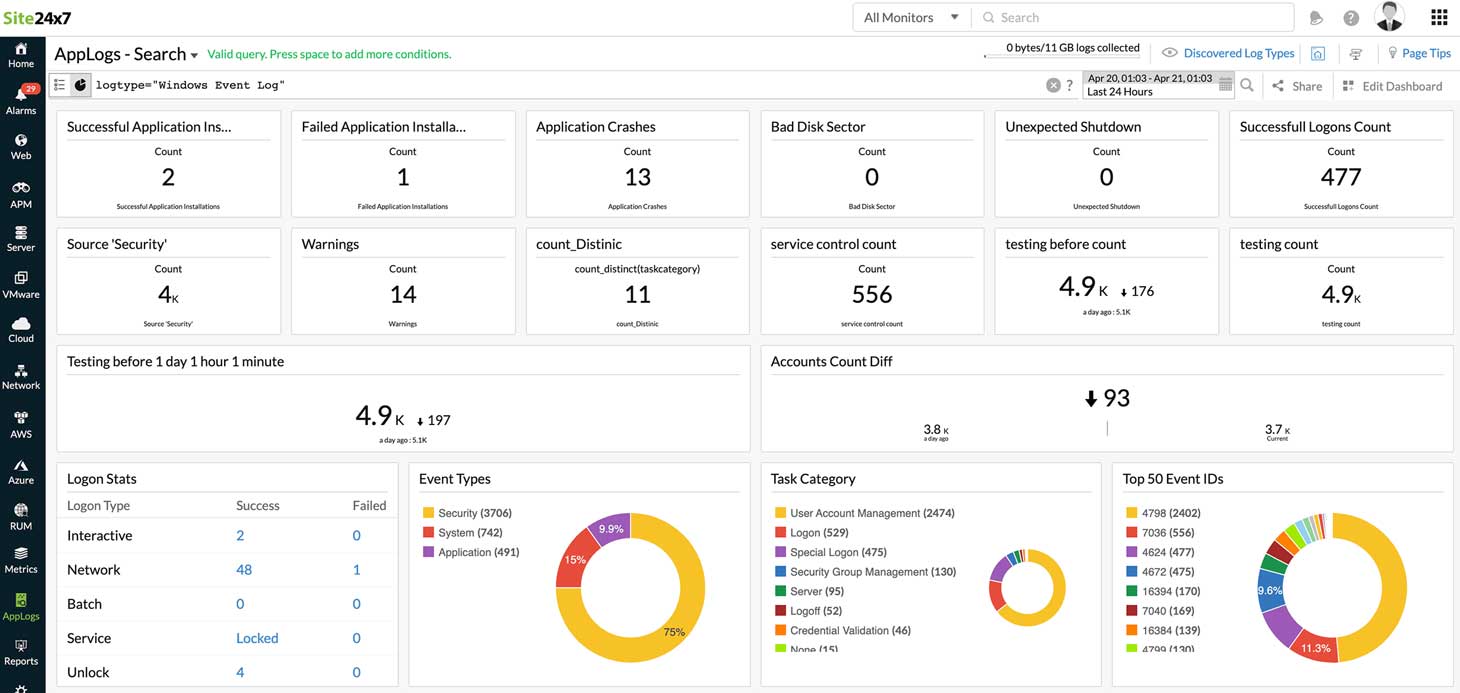Toggle the saved searches list view icon

pos(59,85)
